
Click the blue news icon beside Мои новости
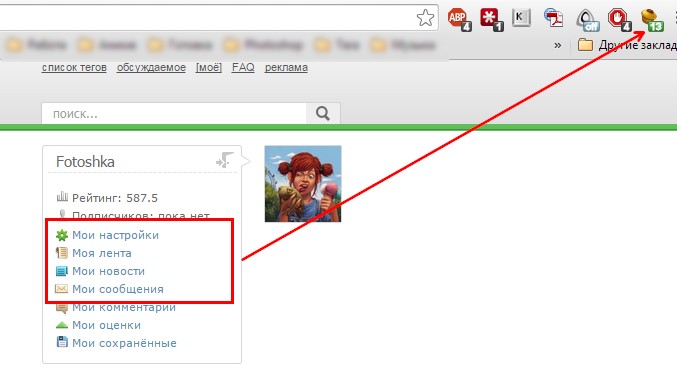click(x=62, y=271)
